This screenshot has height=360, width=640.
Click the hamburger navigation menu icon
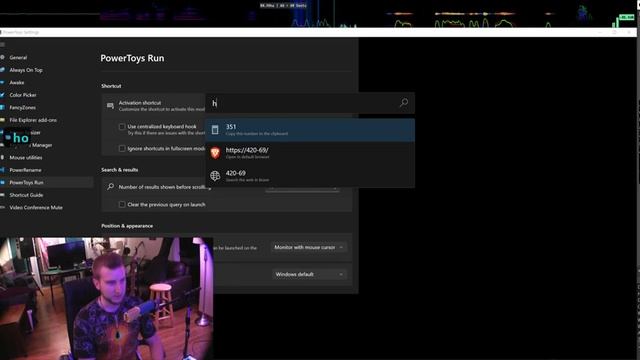point(2,44)
